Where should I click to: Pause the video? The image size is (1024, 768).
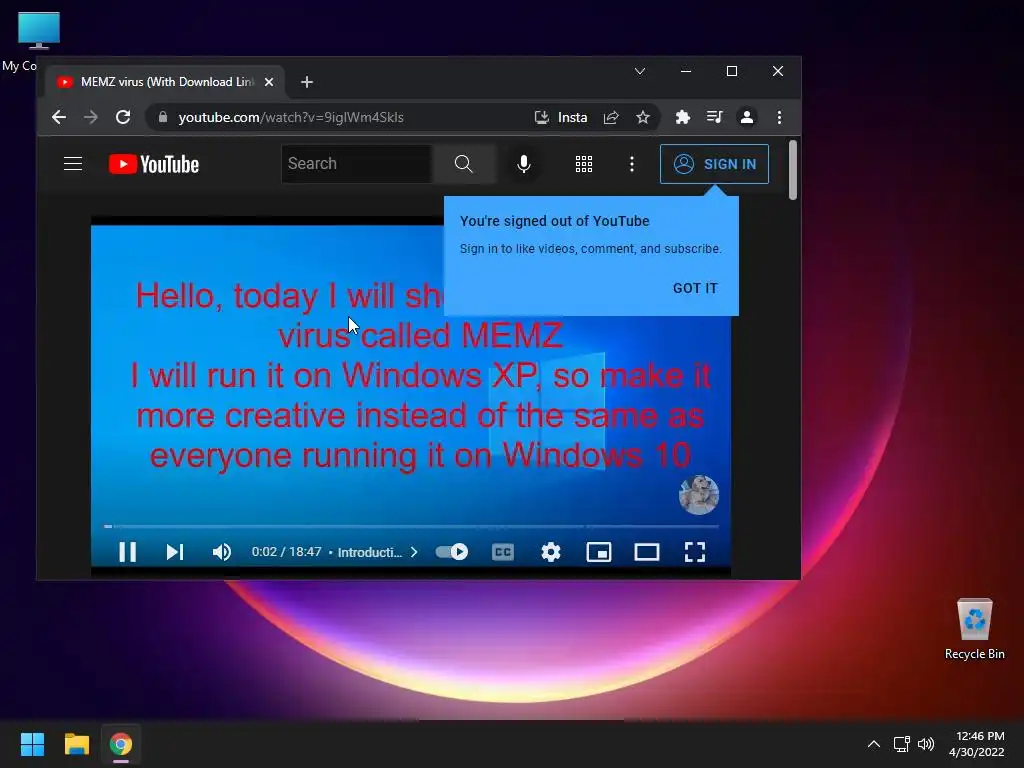pos(127,552)
